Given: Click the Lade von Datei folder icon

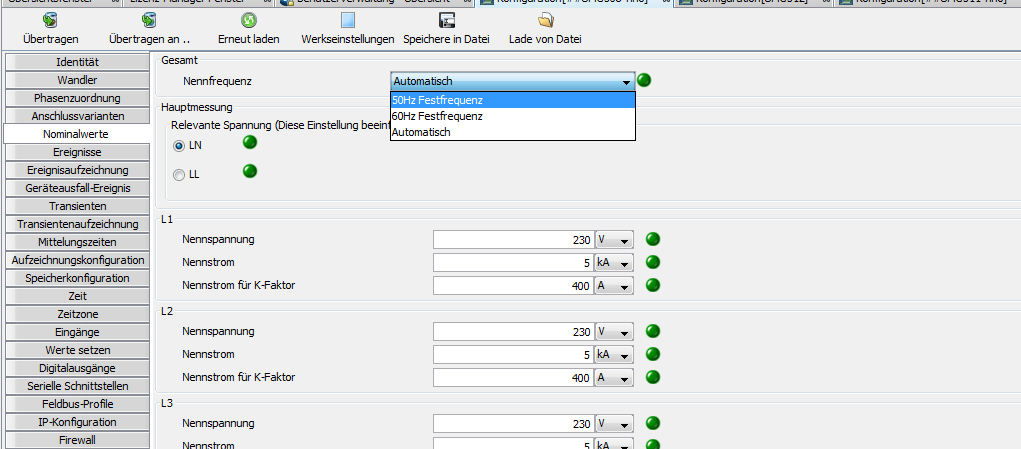Looking at the screenshot, I should (545, 20).
